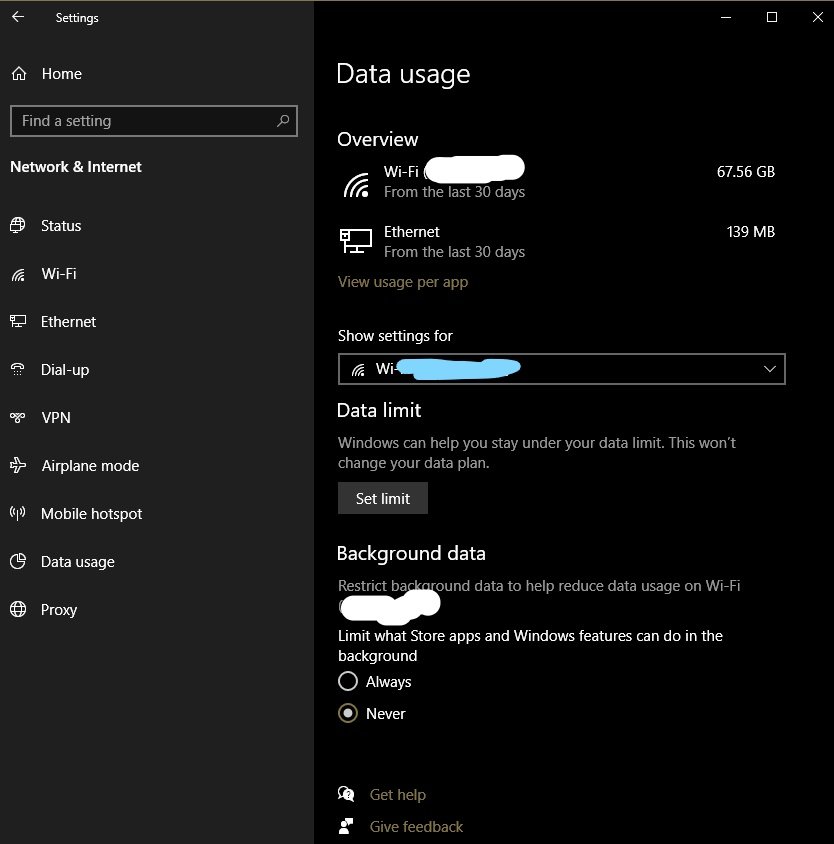
Task: Click the back arrow in Settings
Action: 18,17
